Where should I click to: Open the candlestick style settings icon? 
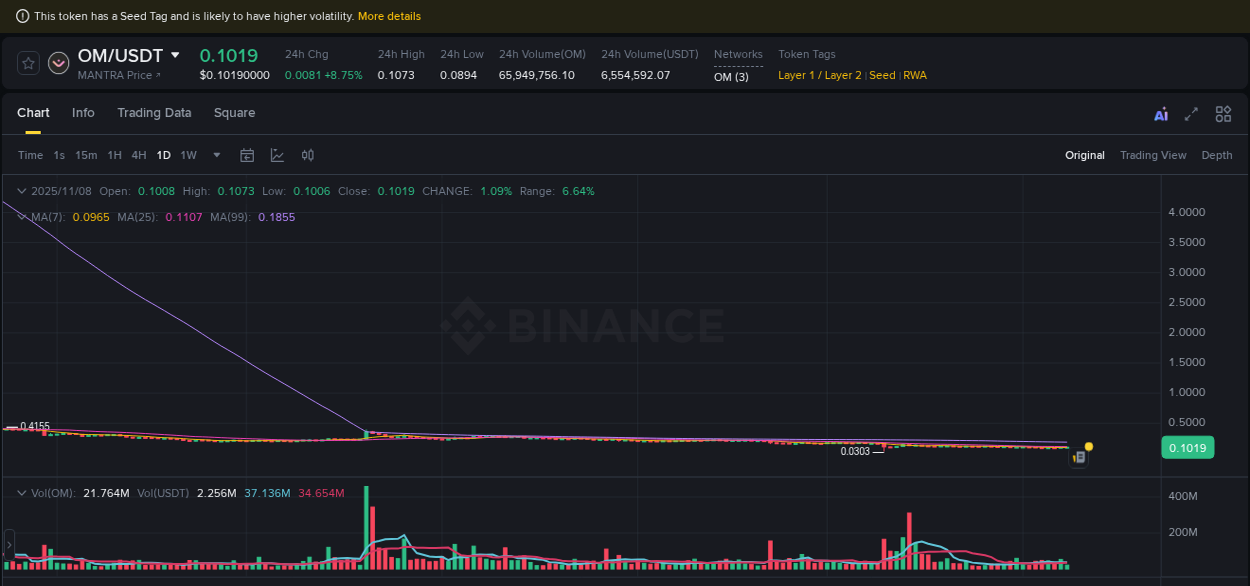[307, 155]
